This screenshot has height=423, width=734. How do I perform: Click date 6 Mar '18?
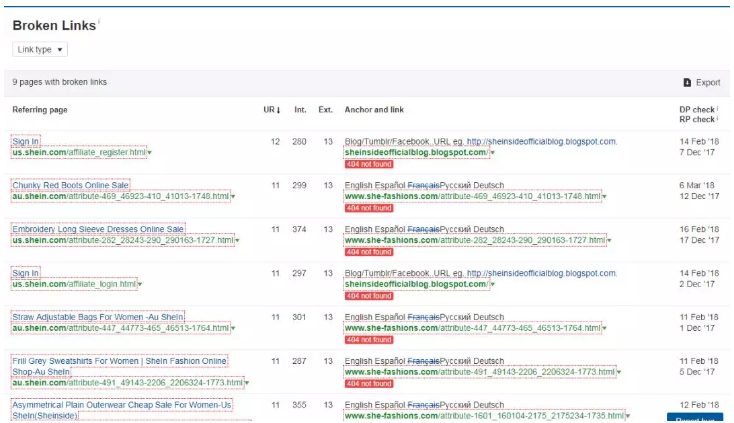pyautogui.click(x=697, y=185)
